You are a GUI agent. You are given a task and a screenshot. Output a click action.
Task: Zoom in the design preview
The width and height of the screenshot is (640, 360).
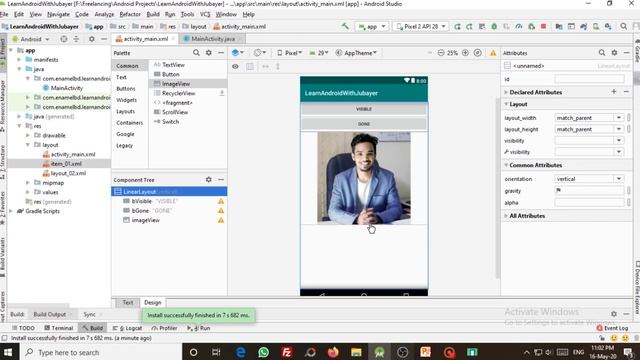click(x=465, y=53)
